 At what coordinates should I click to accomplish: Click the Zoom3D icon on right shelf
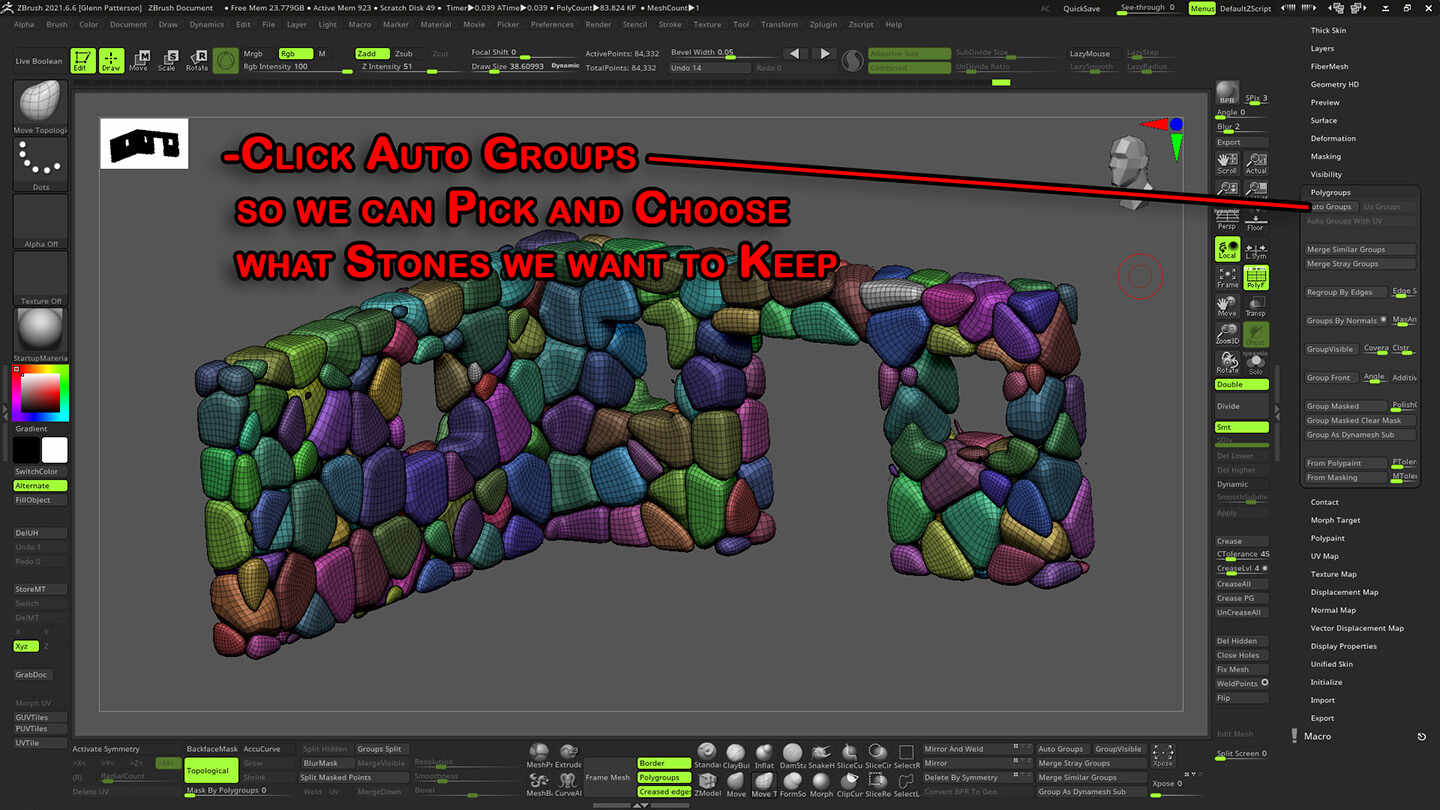[1227, 333]
